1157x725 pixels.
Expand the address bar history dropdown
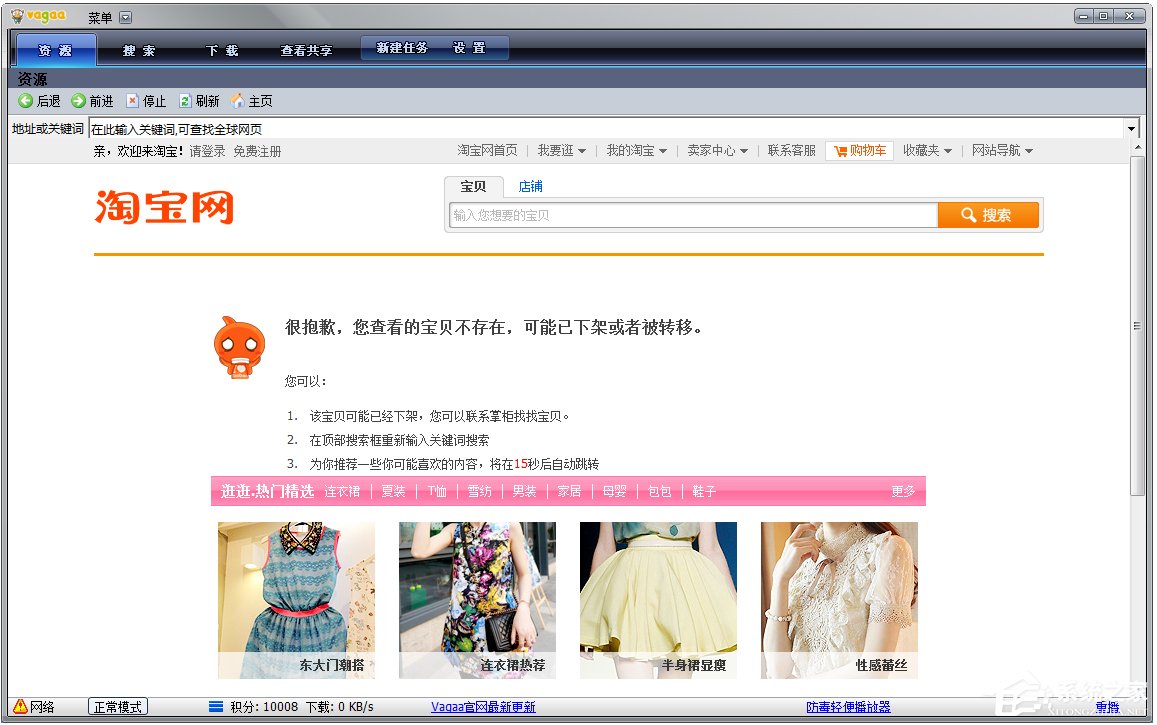point(1132,129)
